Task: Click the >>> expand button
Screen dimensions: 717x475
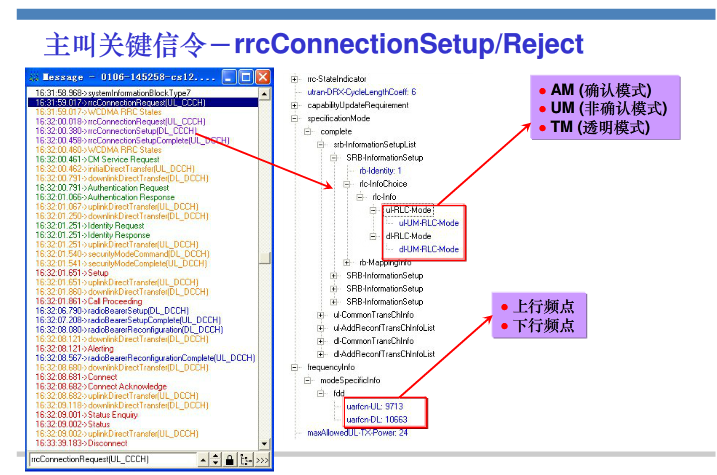Action: pyautogui.click(x=262, y=460)
